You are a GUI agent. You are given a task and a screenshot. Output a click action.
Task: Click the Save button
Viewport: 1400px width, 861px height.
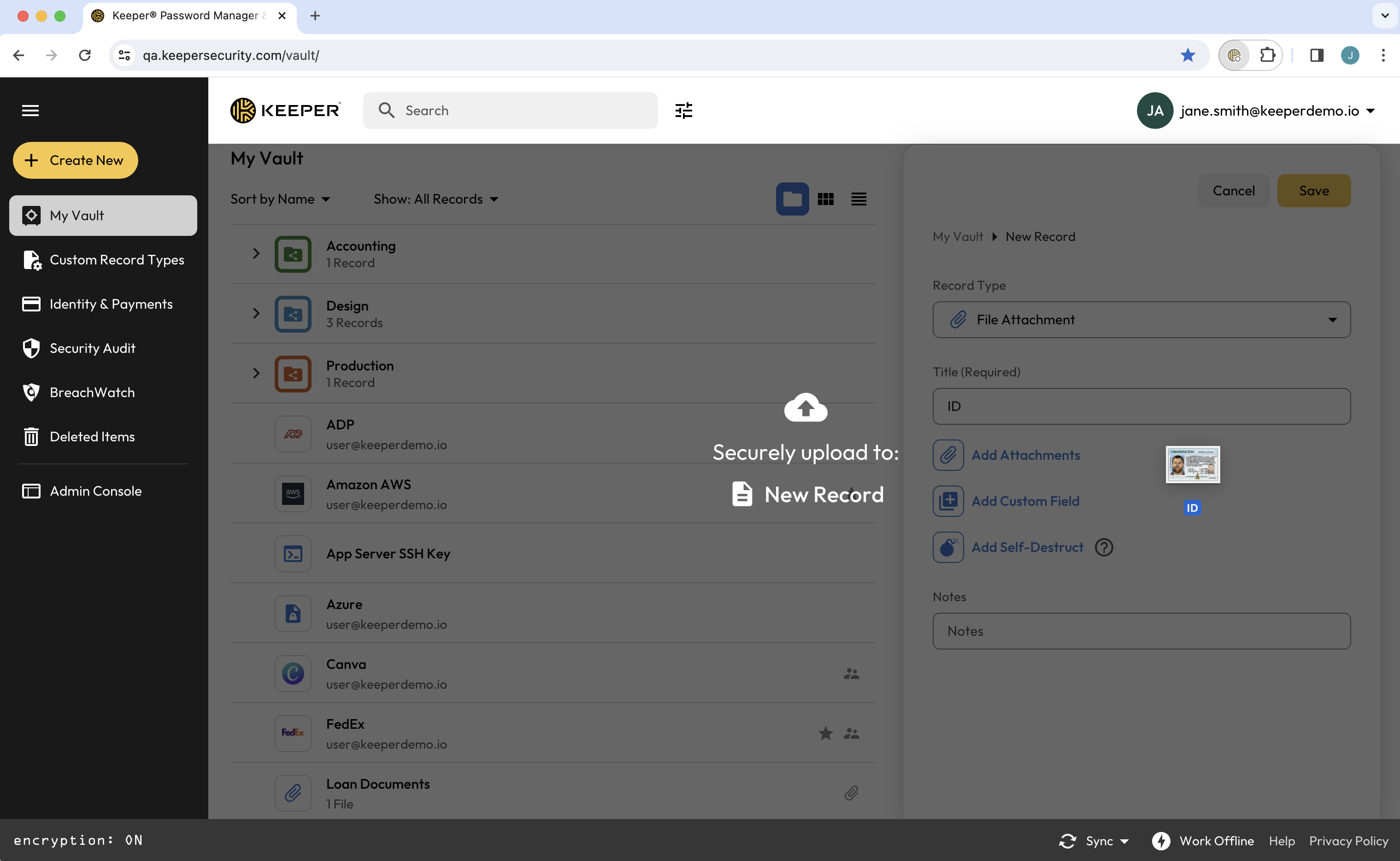click(x=1313, y=191)
